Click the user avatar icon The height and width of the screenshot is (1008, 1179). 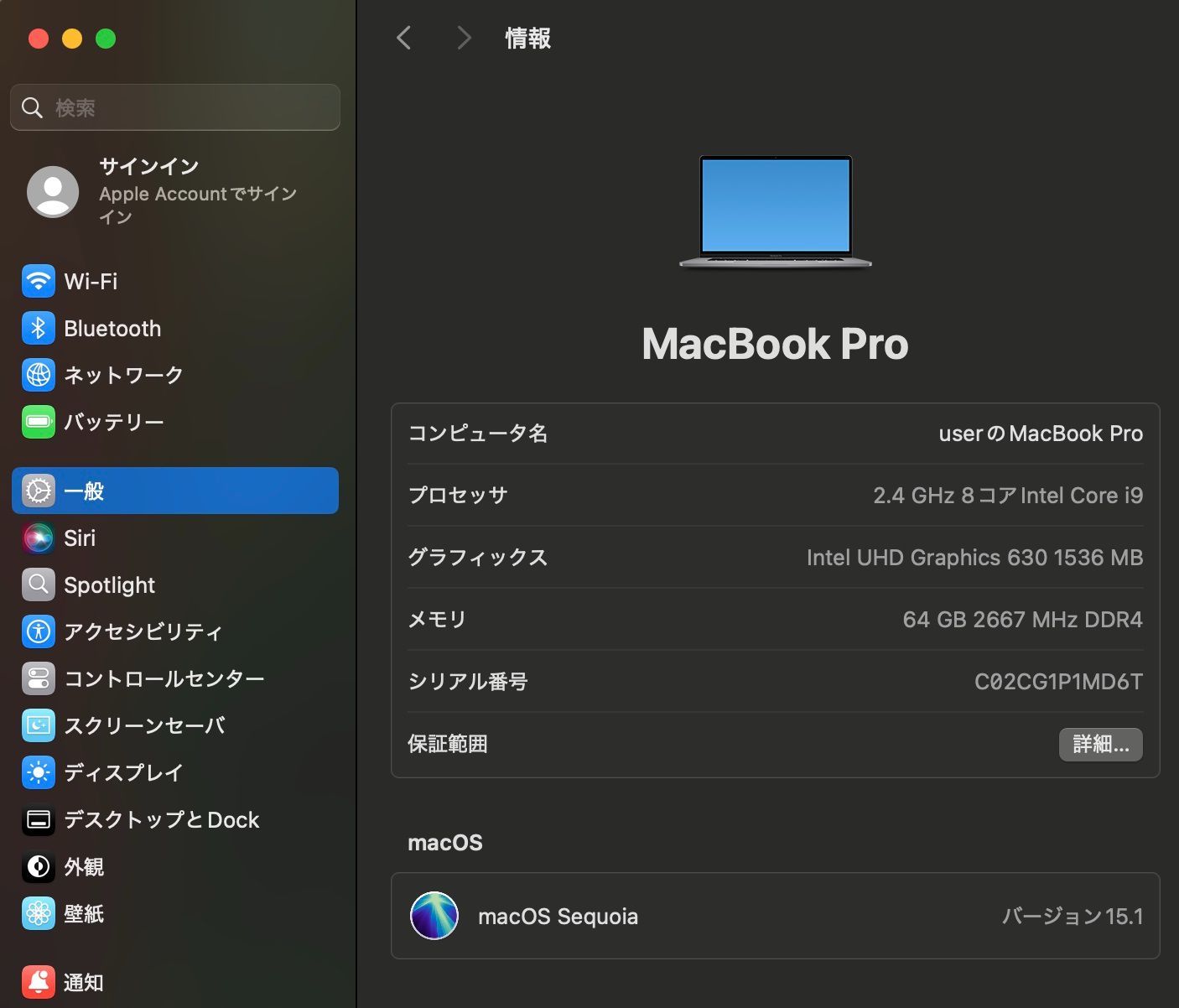pyautogui.click(x=53, y=192)
